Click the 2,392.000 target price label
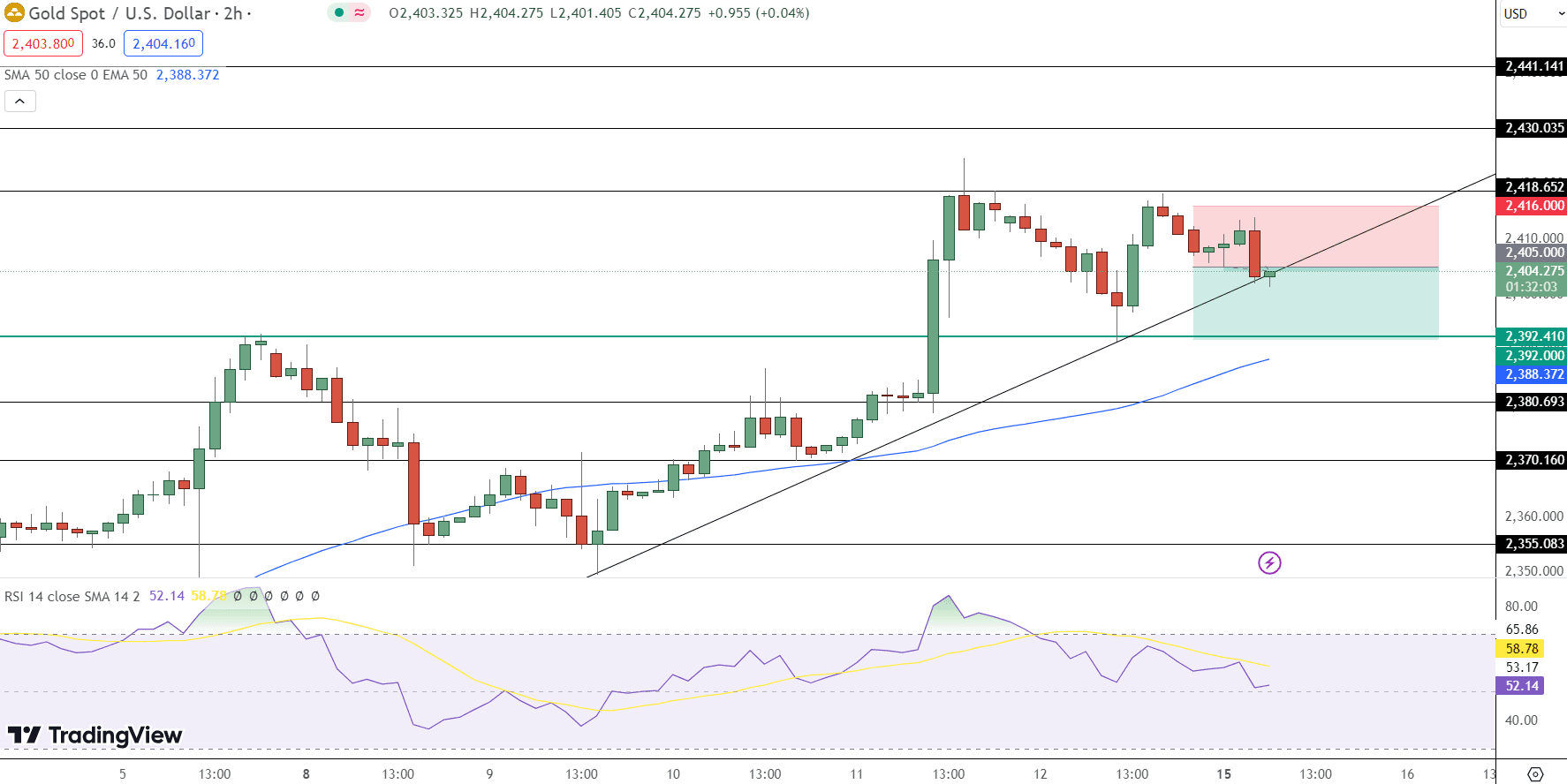Image resolution: width=1567 pixels, height=784 pixels. coord(1533,356)
